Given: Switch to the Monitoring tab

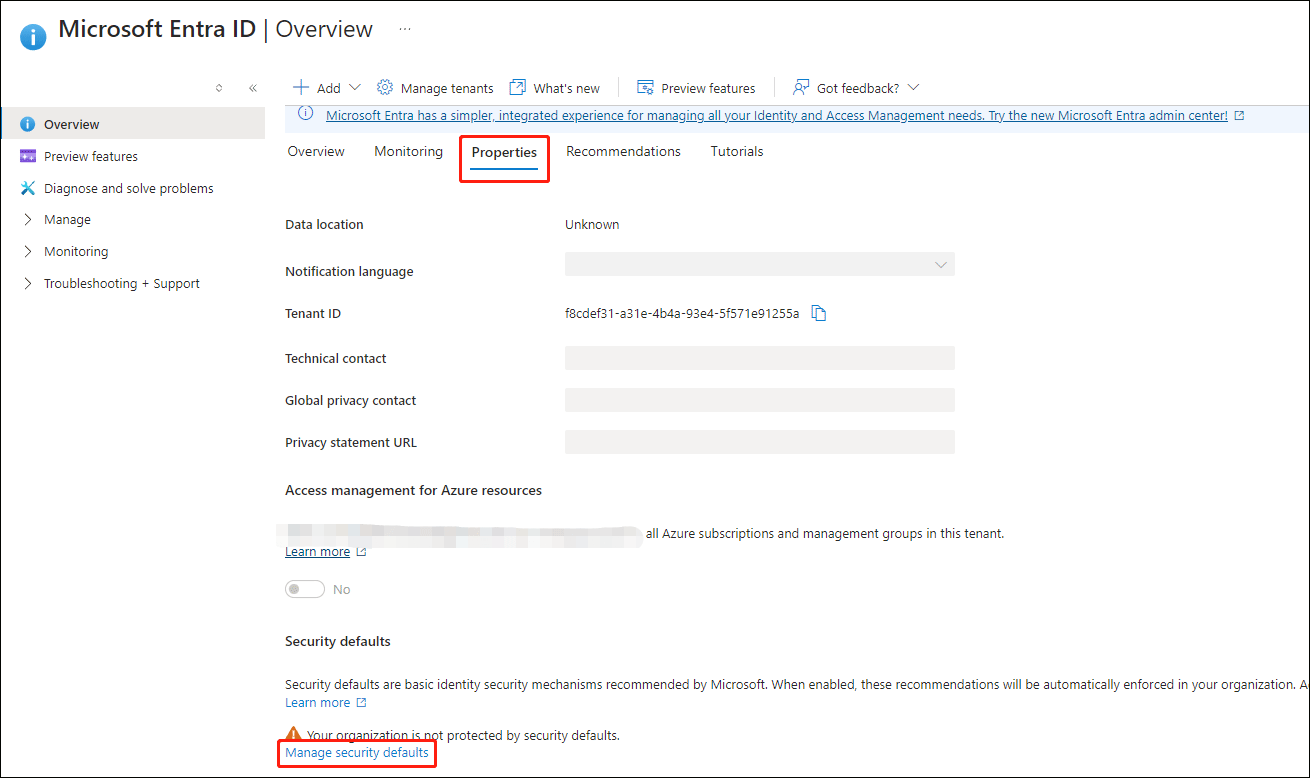Looking at the screenshot, I should coord(408,151).
